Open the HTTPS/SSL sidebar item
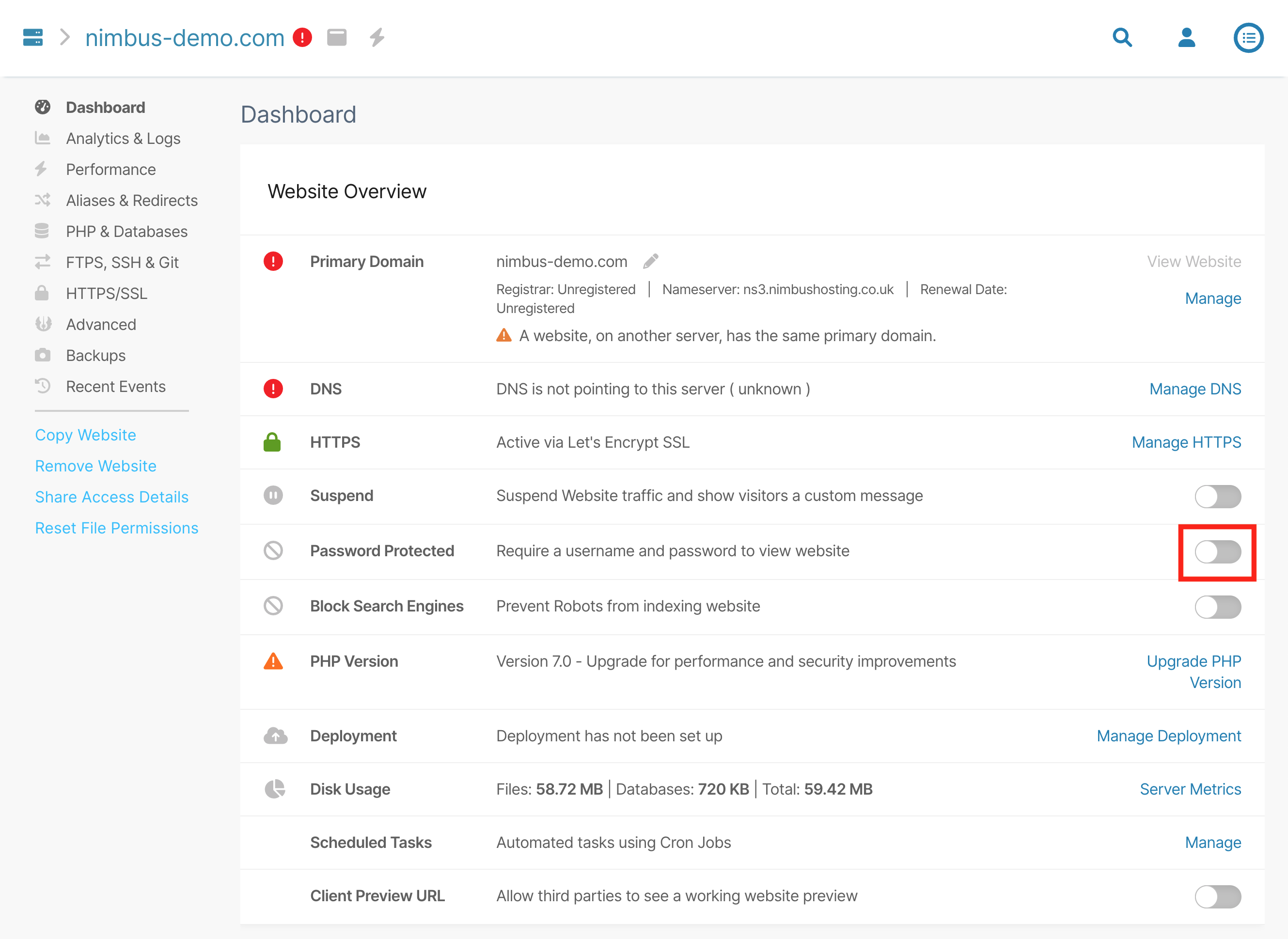This screenshot has width=1288, height=939. click(x=106, y=293)
